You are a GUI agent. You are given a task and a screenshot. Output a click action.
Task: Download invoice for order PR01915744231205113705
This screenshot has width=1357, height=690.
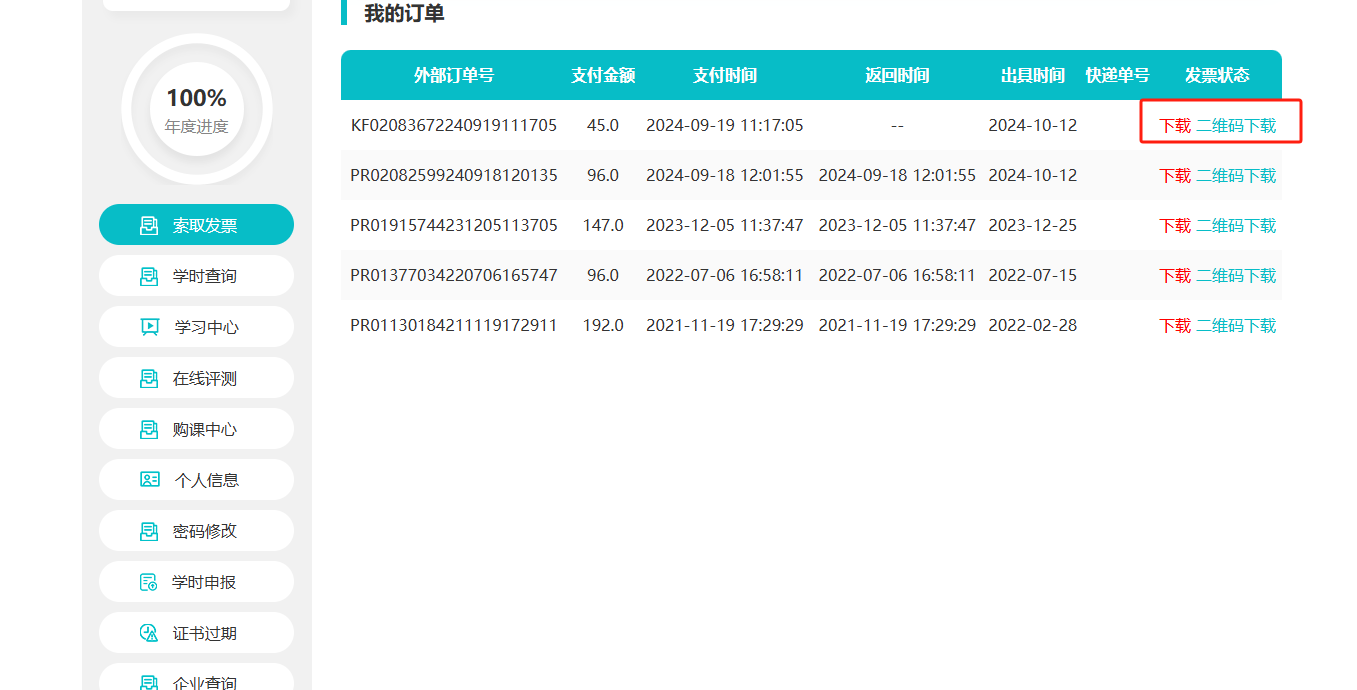[1175, 226]
